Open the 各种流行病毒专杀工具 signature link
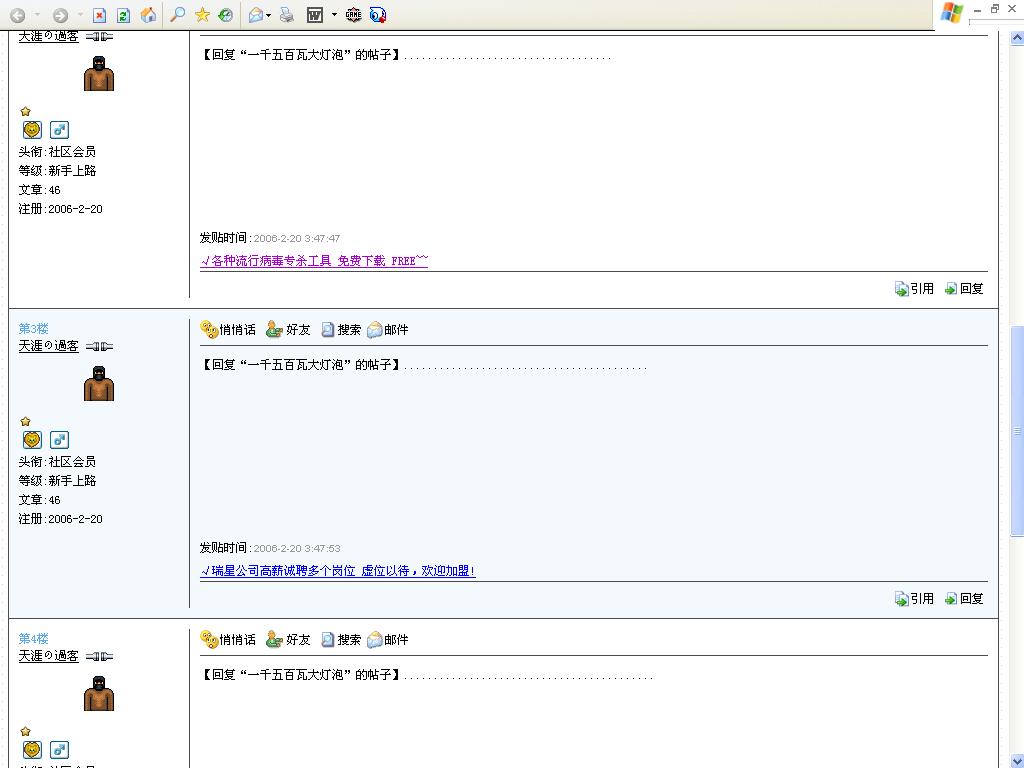 [x=314, y=261]
